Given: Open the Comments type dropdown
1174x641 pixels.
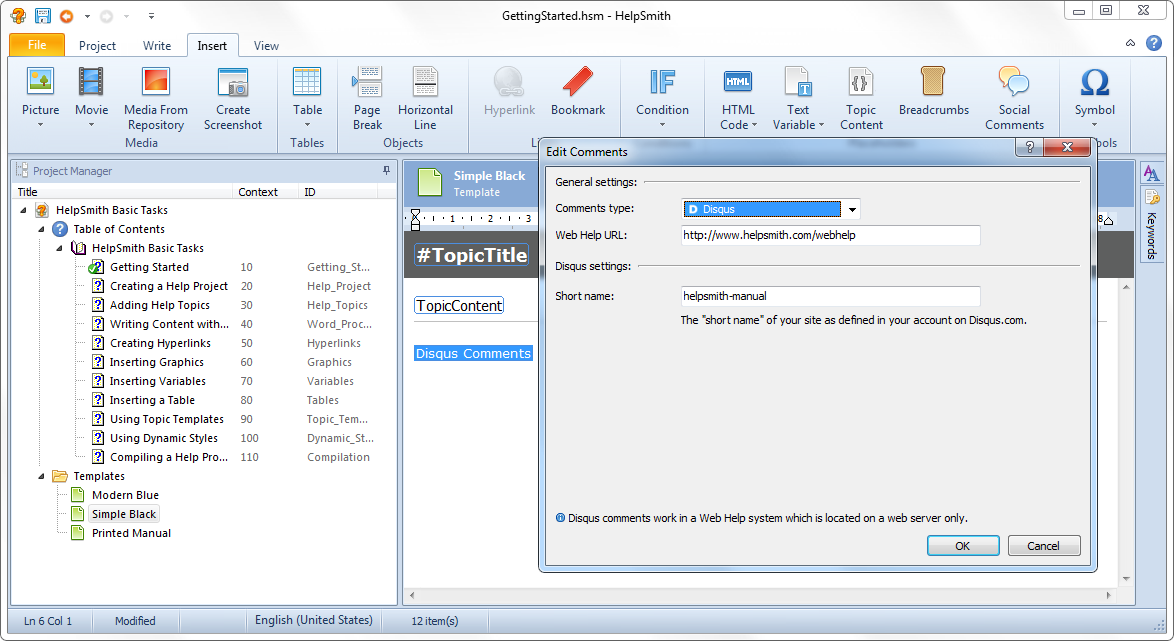Looking at the screenshot, I should [x=852, y=209].
